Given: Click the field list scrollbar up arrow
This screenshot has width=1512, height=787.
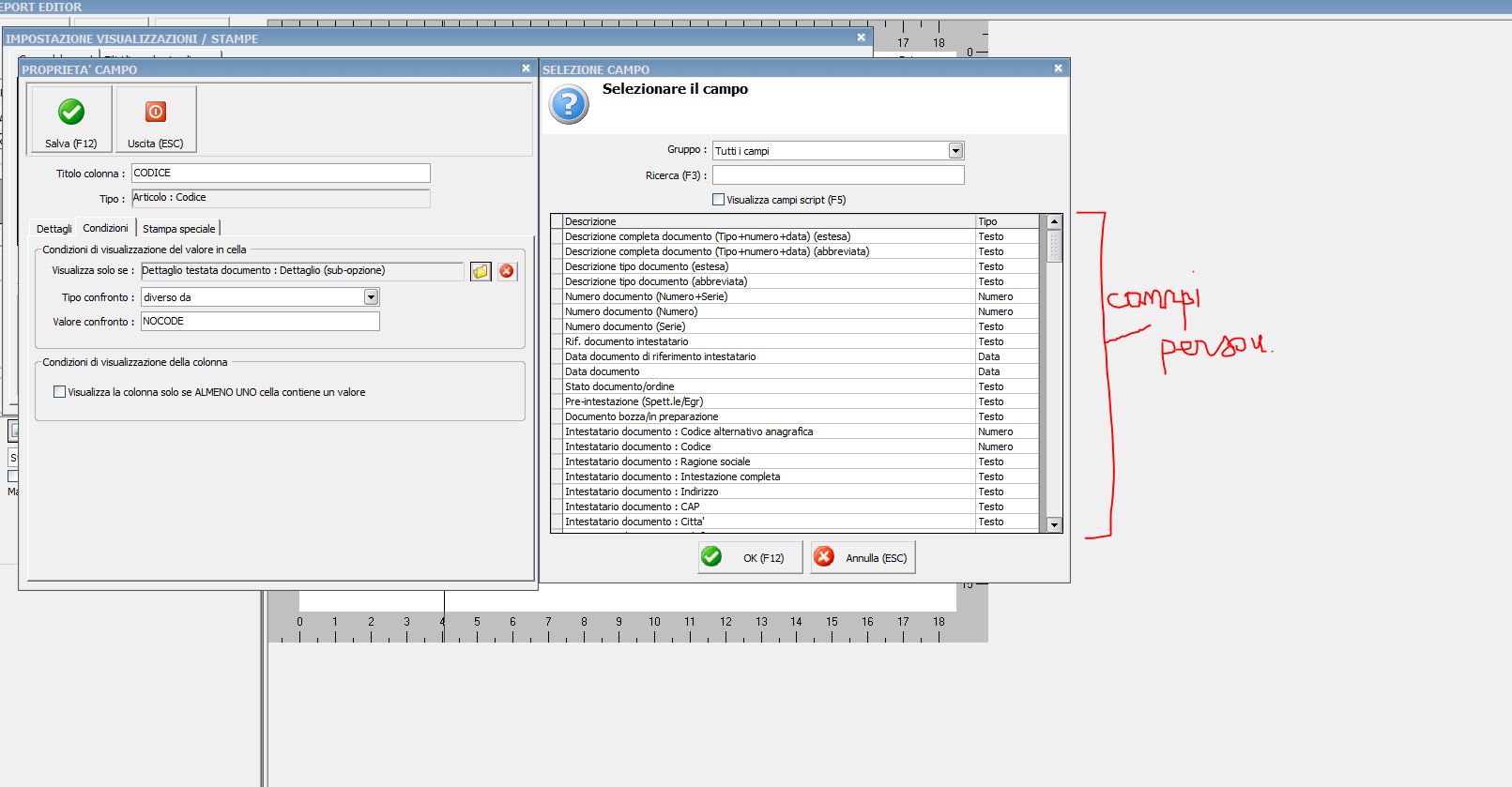Looking at the screenshot, I should pos(1054,222).
